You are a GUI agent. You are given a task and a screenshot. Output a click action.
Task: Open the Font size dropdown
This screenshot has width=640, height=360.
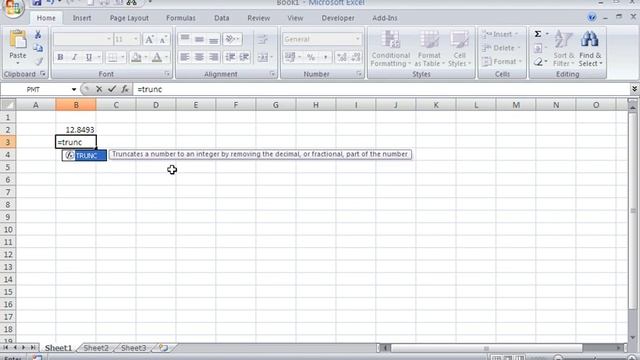tap(136, 39)
